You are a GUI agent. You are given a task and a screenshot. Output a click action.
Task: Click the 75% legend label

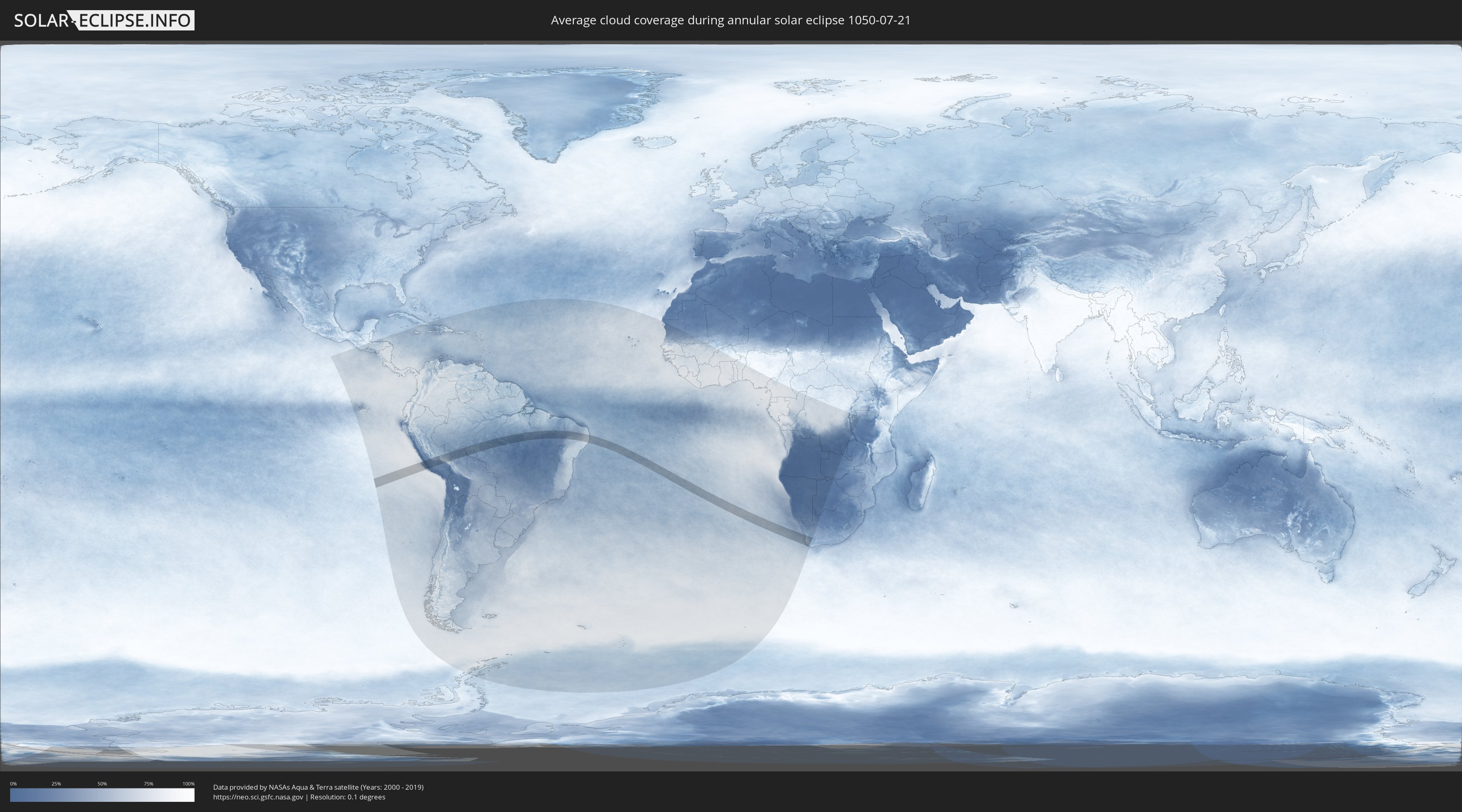tap(148, 784)
